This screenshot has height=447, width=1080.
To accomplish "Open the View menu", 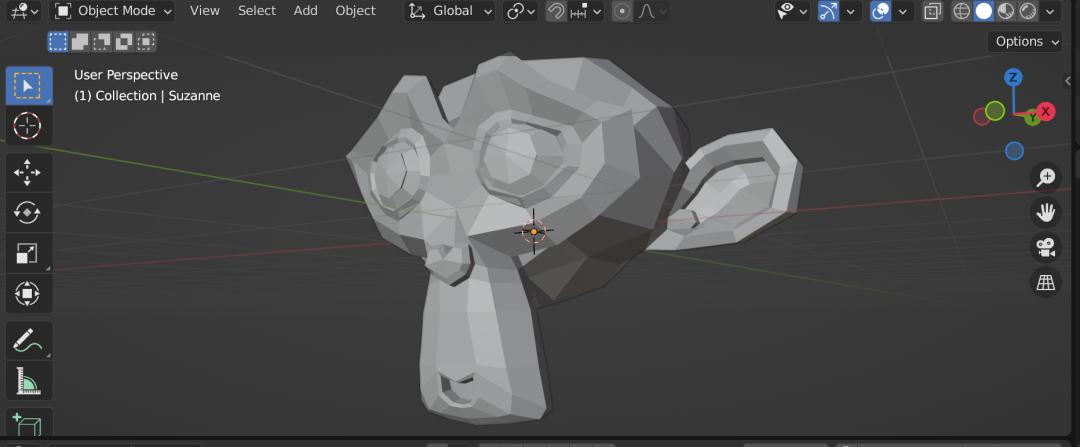I will [205, 11].
